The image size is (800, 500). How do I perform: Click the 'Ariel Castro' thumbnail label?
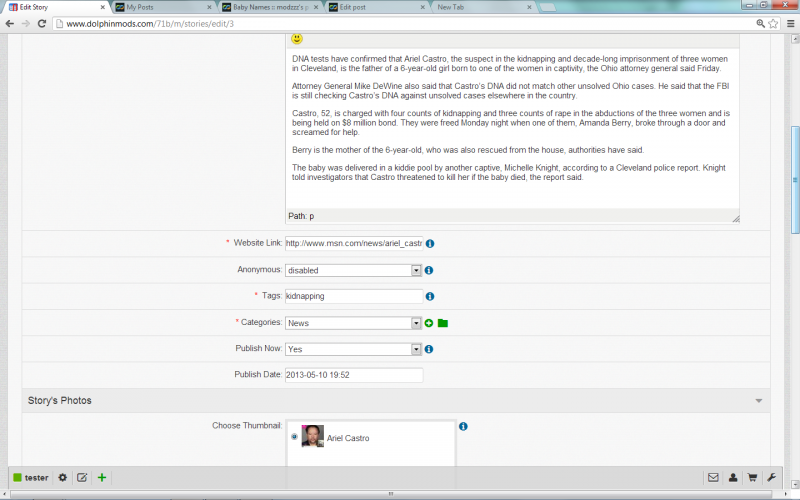[x=348, y=438]
